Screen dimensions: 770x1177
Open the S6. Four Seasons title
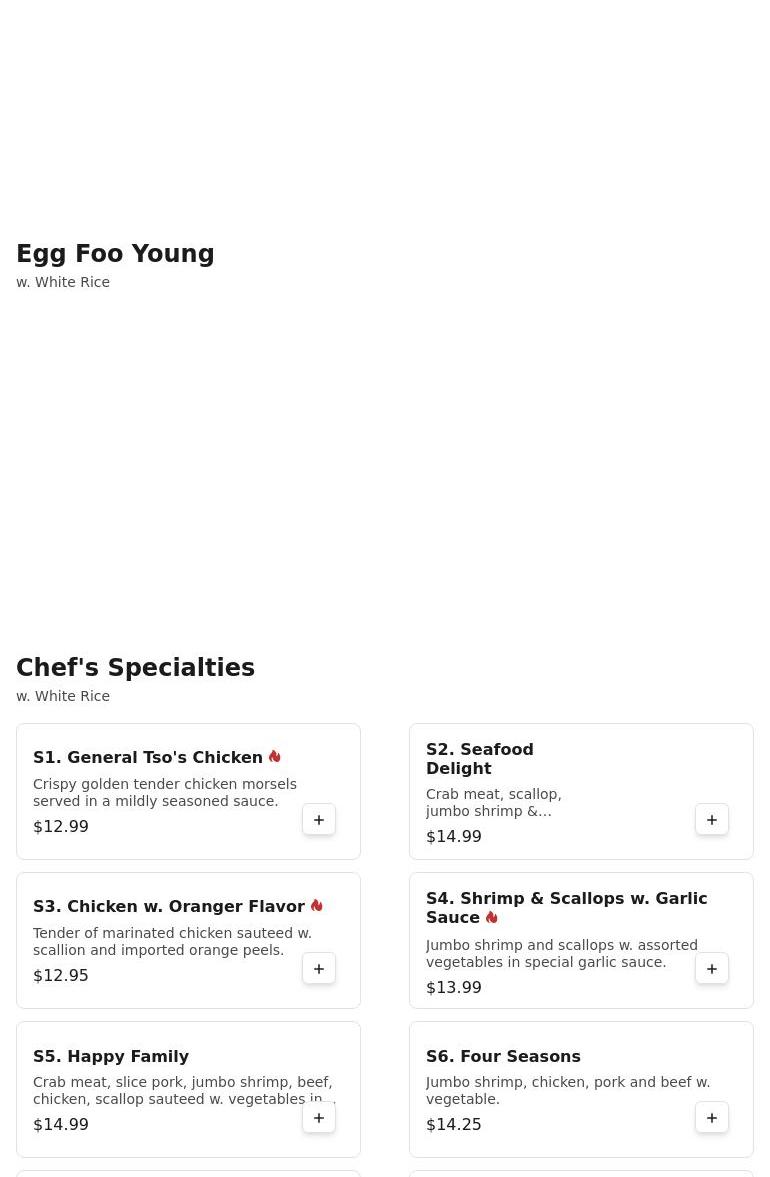tap(504, 1056)
